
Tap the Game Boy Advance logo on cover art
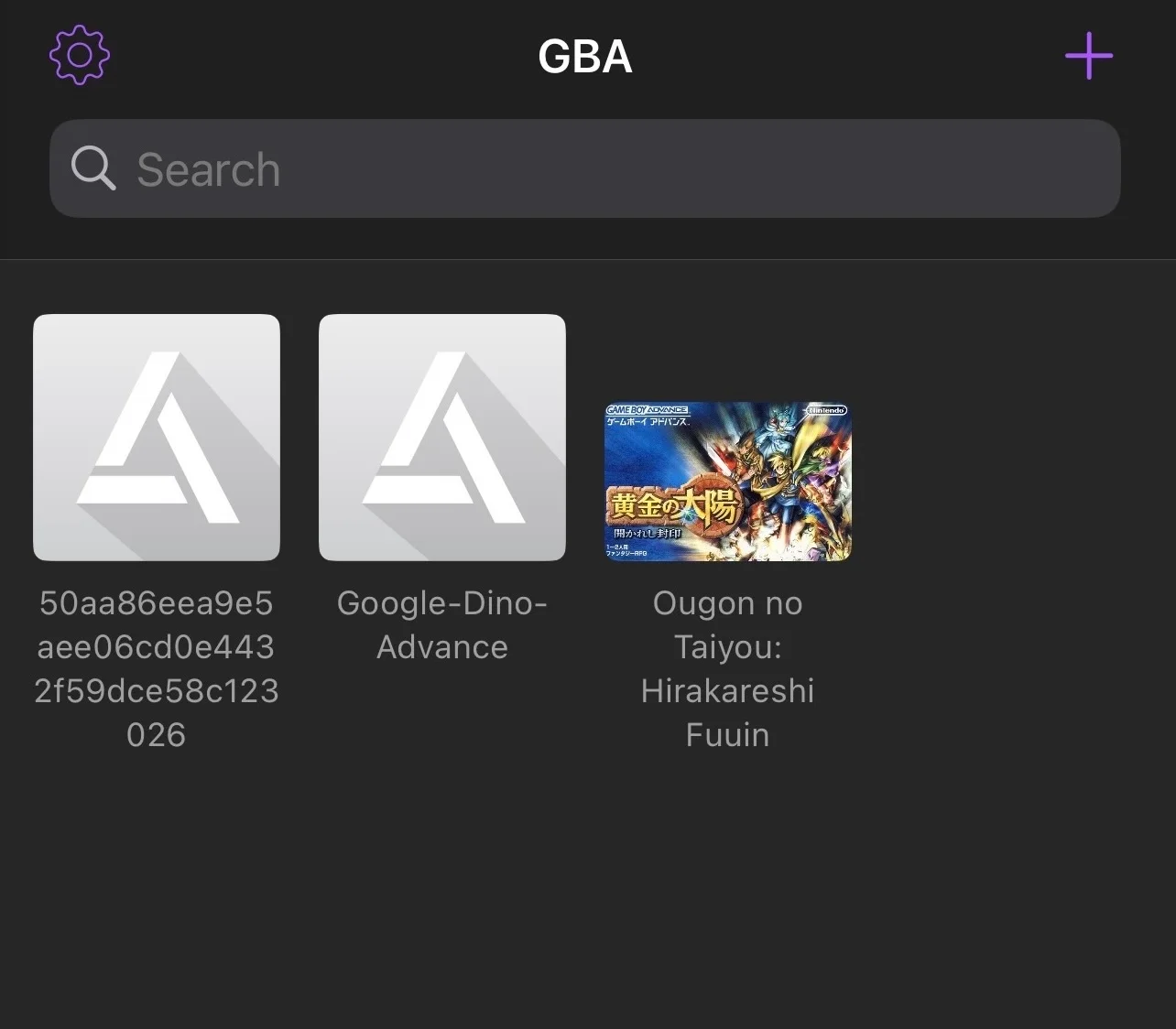click(647, 410)
